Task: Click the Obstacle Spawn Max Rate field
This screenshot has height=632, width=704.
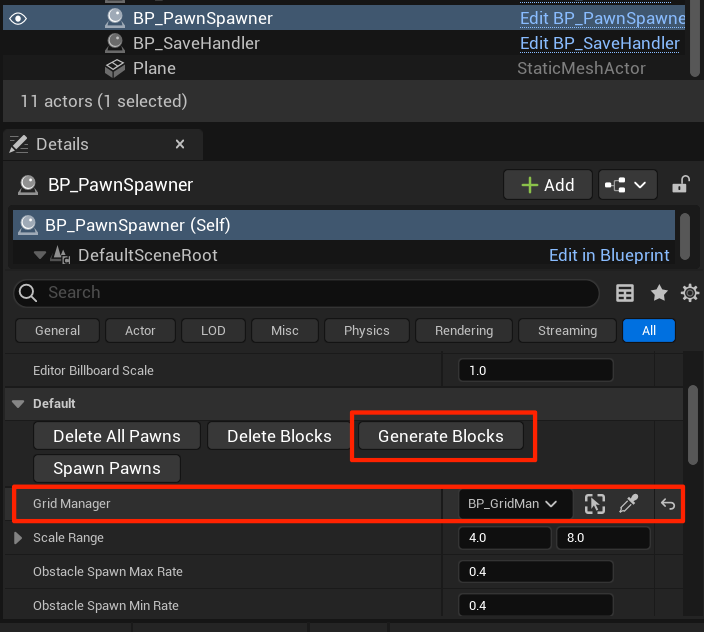Action: click(x=535, y=572)
